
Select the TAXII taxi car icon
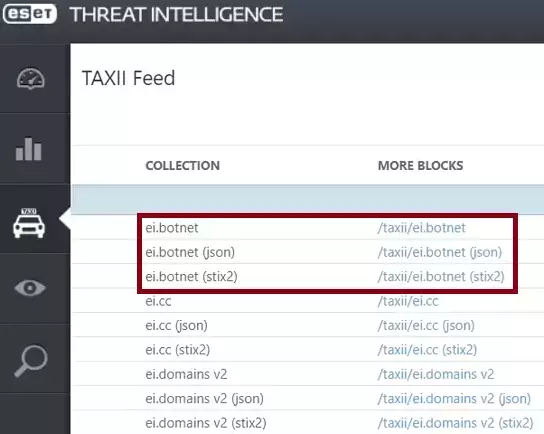click(29, 223)
